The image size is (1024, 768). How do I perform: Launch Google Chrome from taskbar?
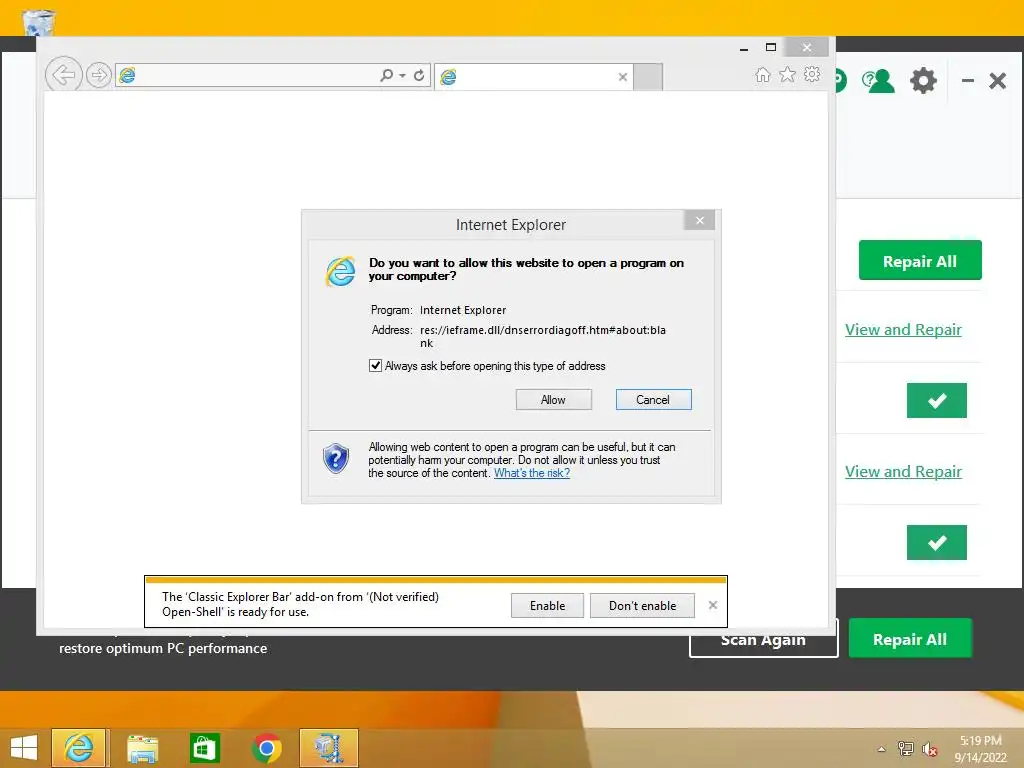point(266,748)
